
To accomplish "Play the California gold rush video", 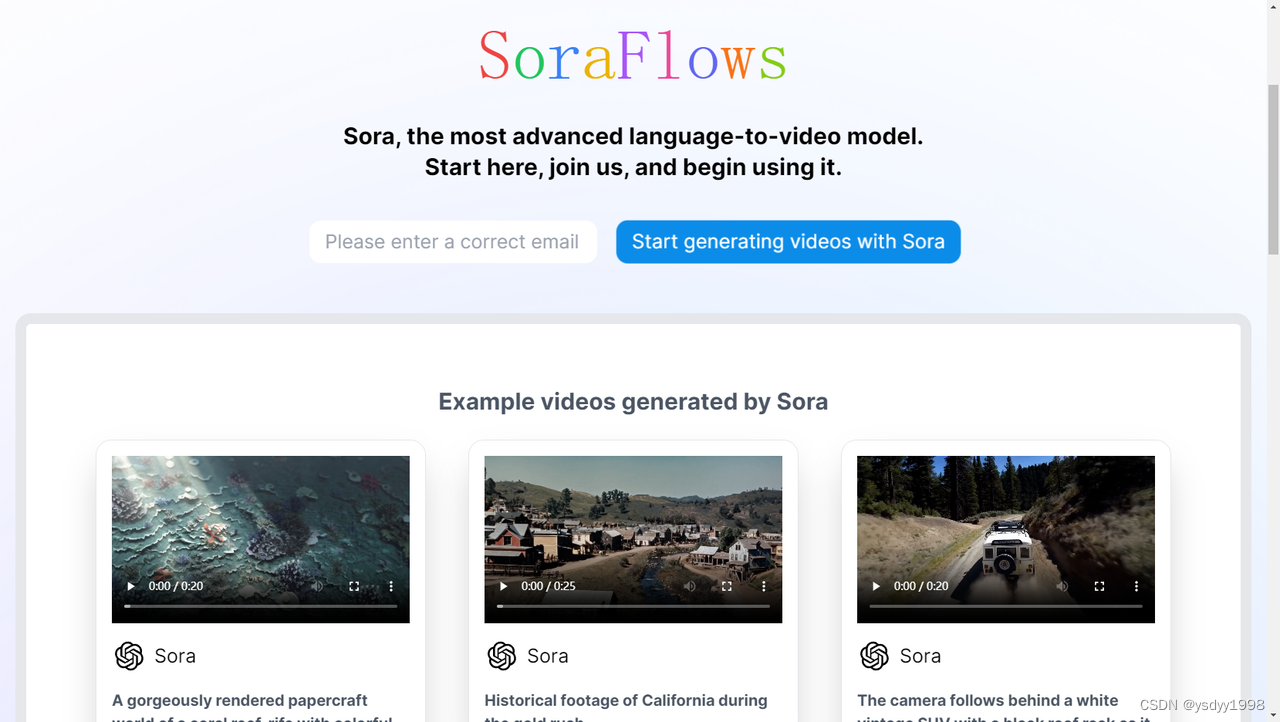I will (x=503, y=586).
